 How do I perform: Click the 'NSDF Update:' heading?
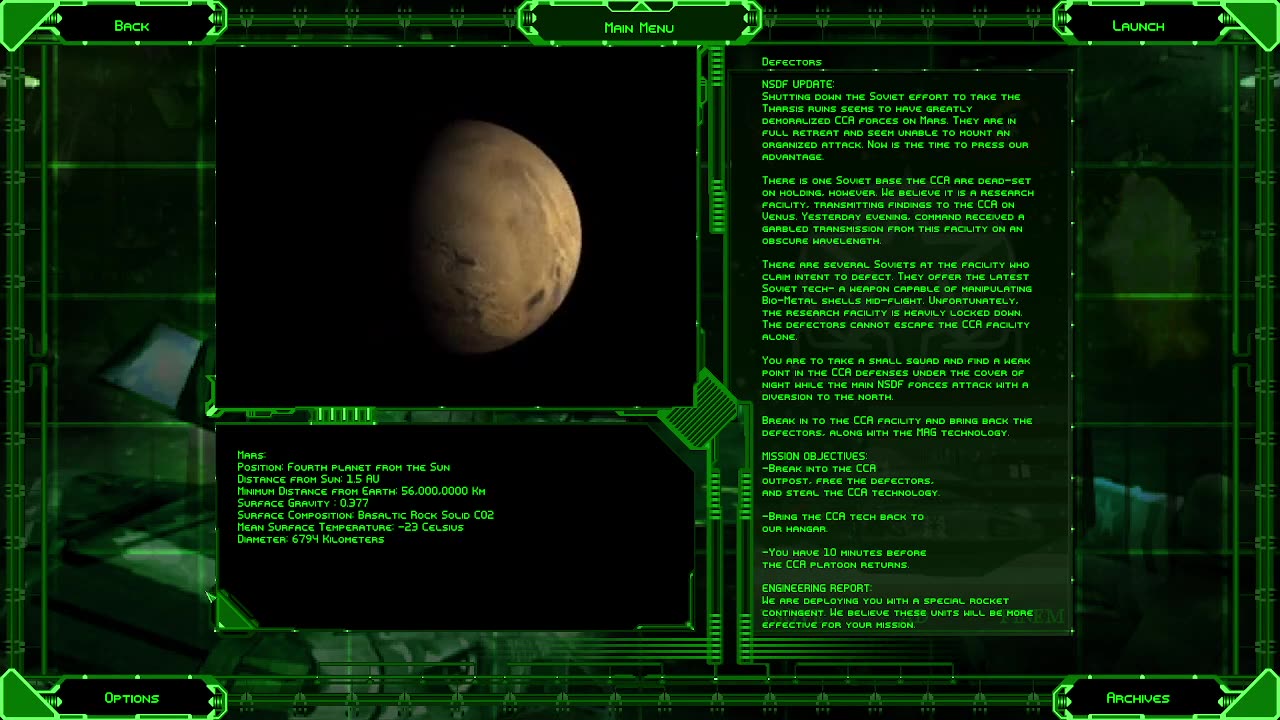797,84
